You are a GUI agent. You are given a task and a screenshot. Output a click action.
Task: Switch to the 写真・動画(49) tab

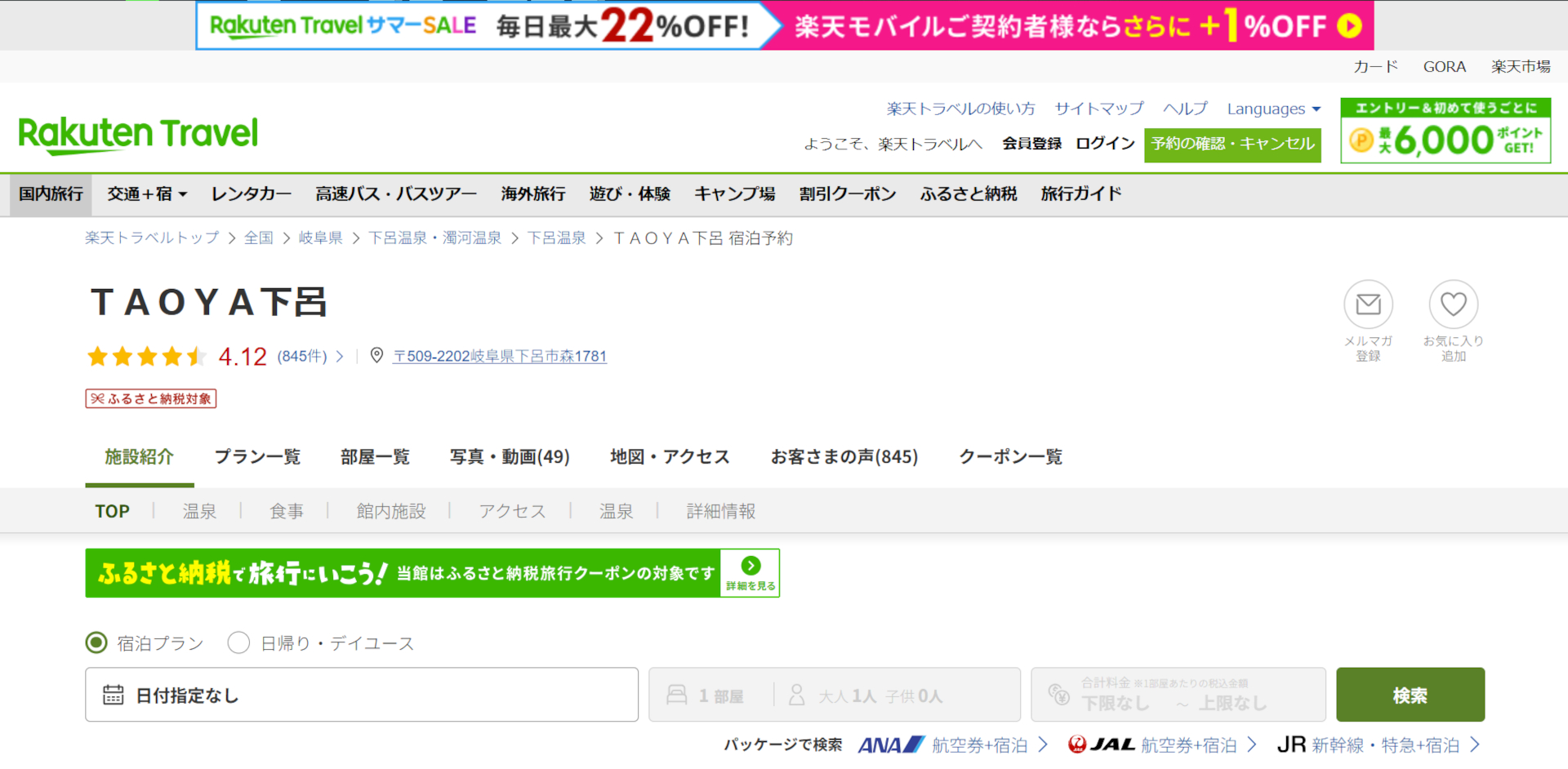click(x=509, y=457)
